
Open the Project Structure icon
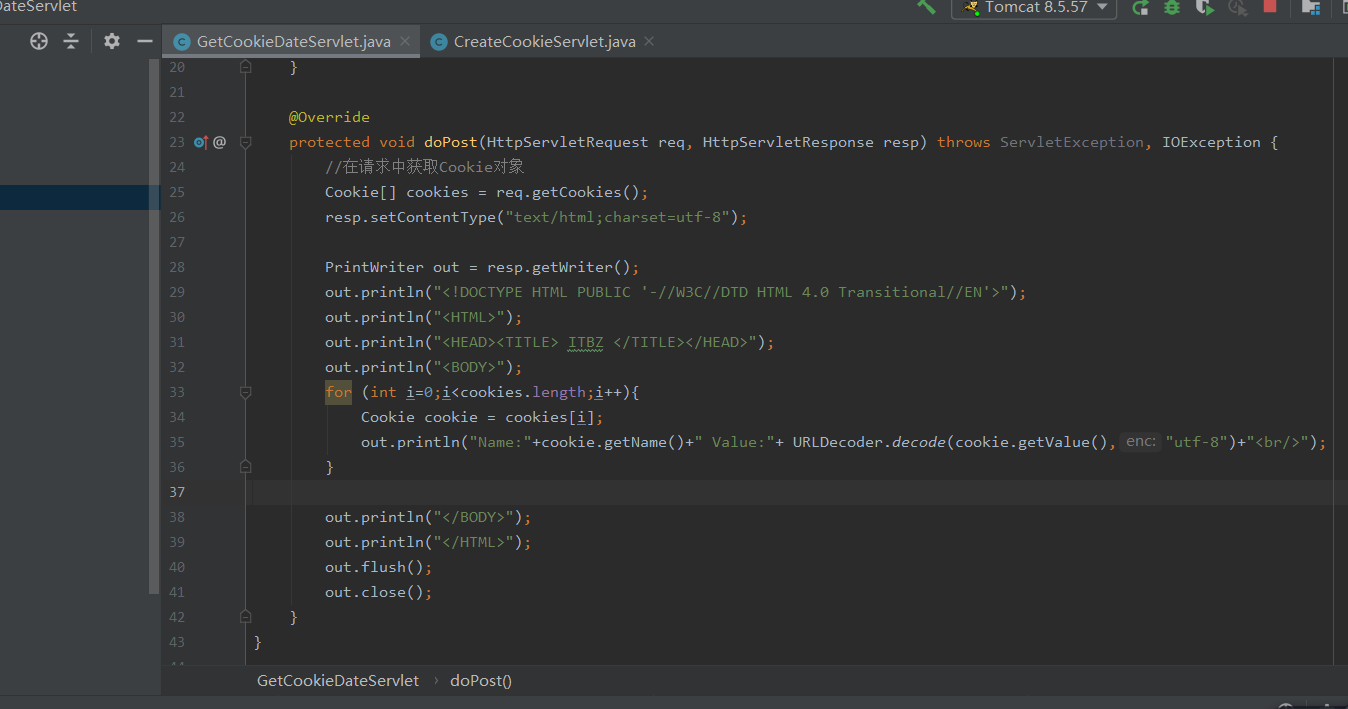tap(1311, 8)
